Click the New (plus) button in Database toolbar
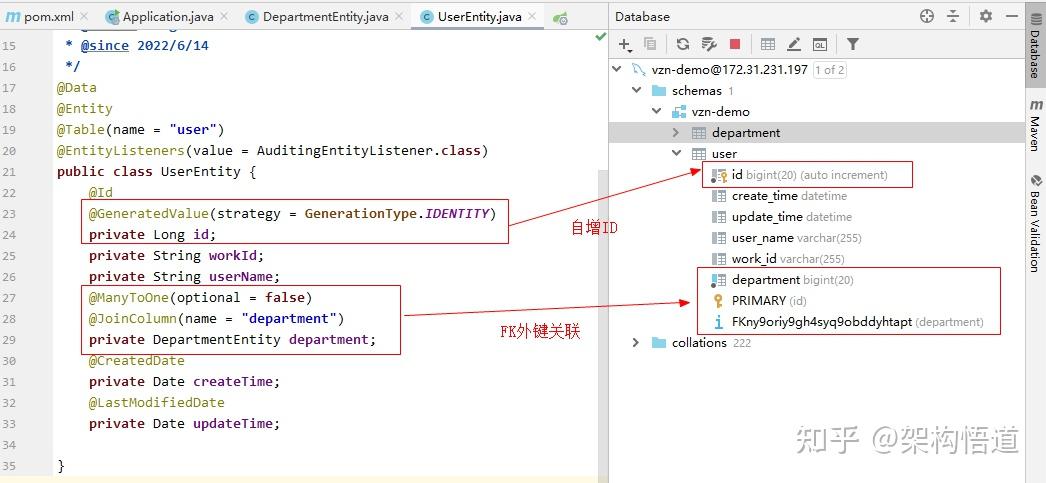1046x483 pixels. [x=624, y=45]
